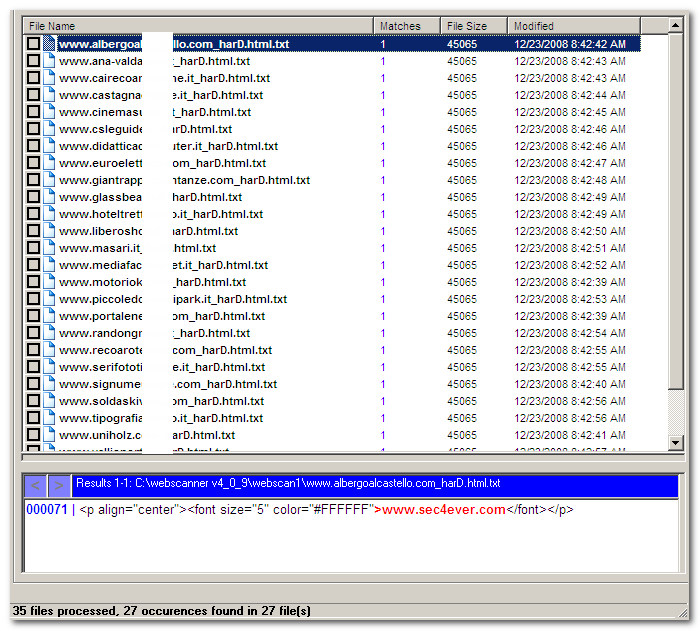
Task: Click file icon for www.cinemasu row
Action: pyautogui.click(x=49, y=112)
